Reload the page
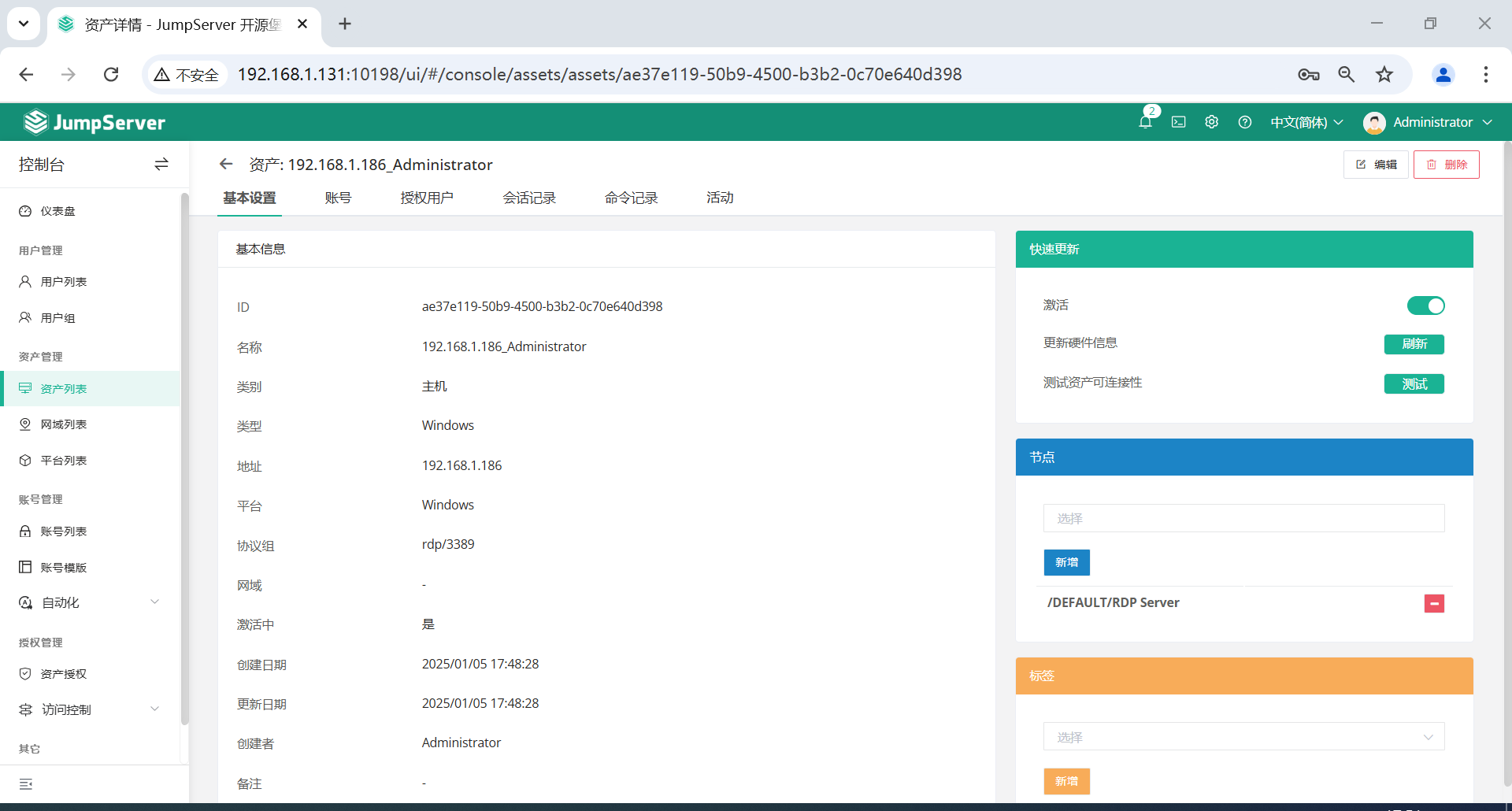This screenshot has height=811, width=1512. 111,74
